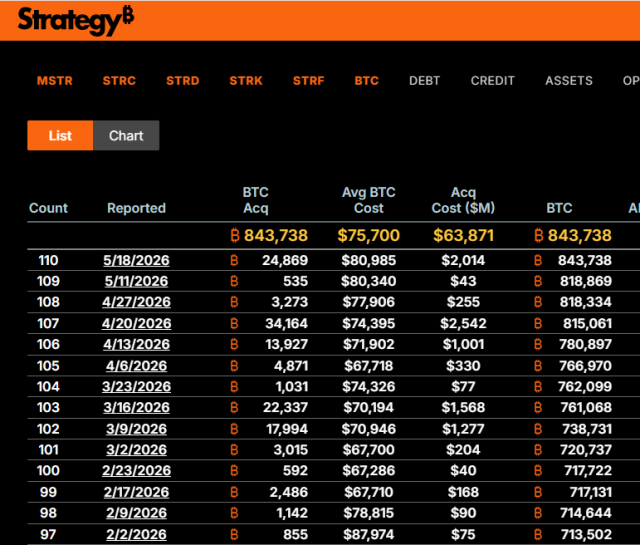Click the Strategy logo in header
This screenshot has height=545, width=640.
tap(76, 20)
